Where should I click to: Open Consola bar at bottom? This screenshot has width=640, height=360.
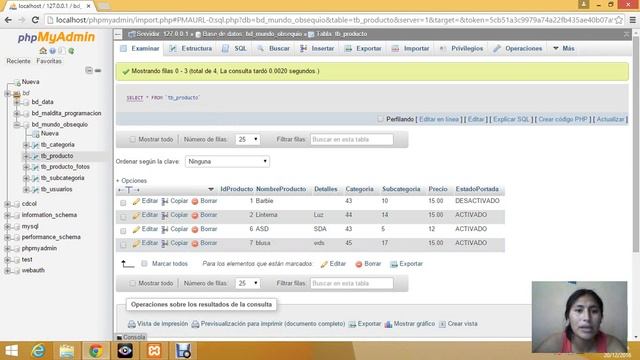(x=131, y=337)
